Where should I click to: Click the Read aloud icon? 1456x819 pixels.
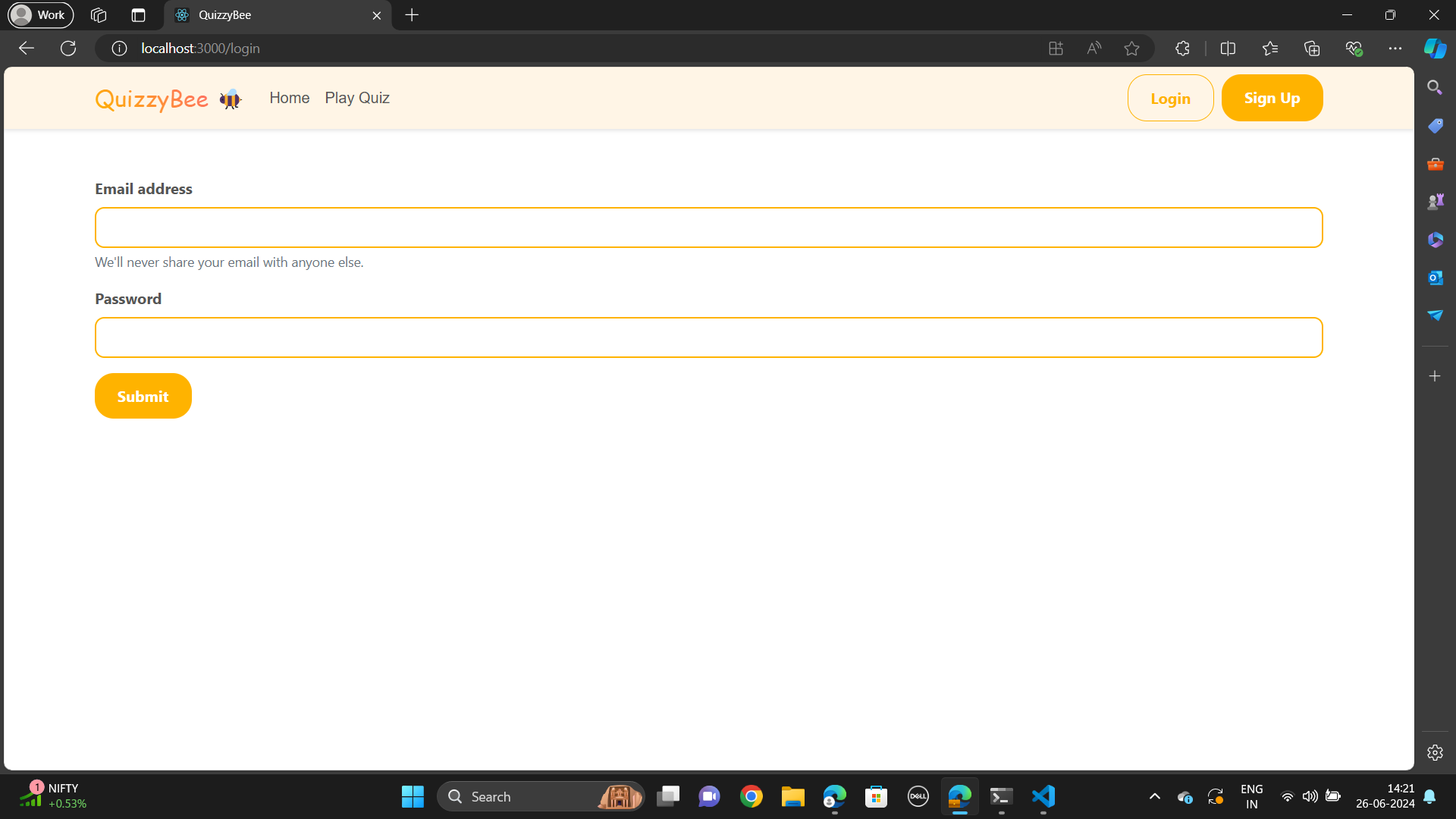tap(1094, 49)
